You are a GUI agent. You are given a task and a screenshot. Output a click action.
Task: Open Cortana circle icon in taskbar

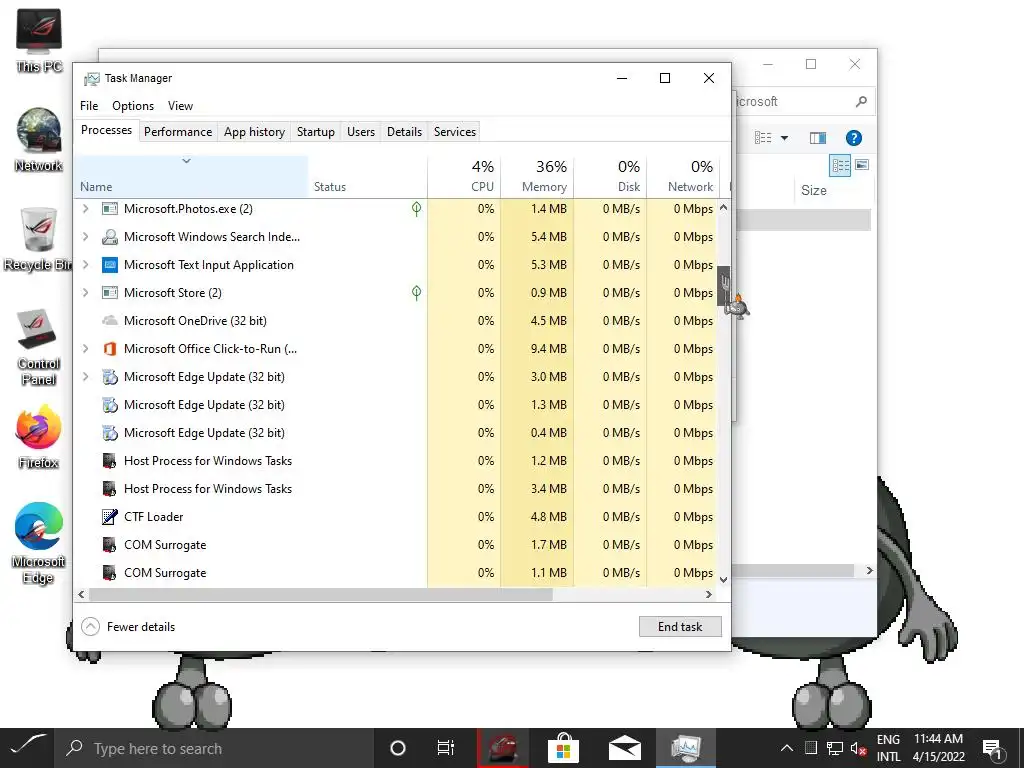tap(398, 748)
